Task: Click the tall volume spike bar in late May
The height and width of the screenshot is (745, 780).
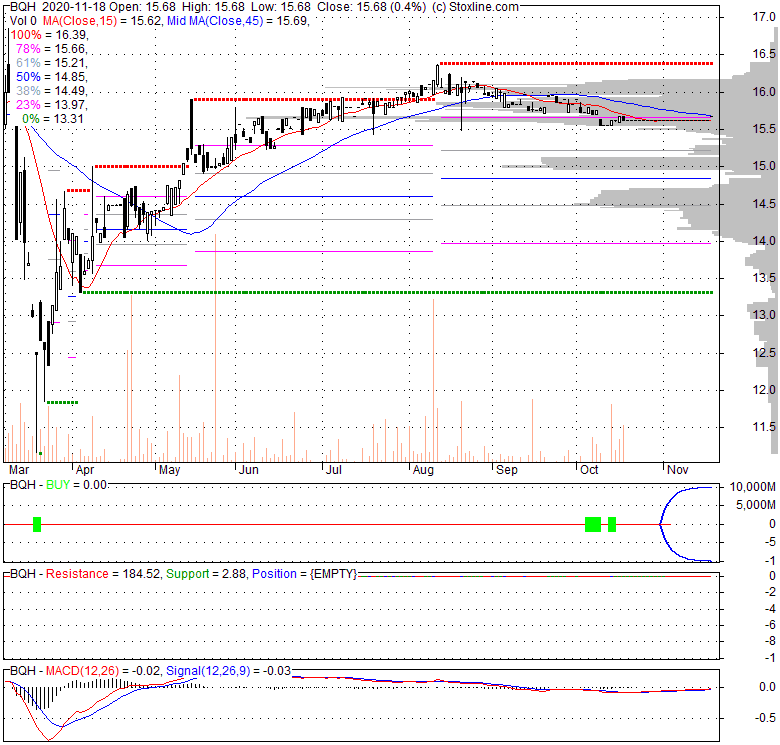Action: click(x=215, y=348)
